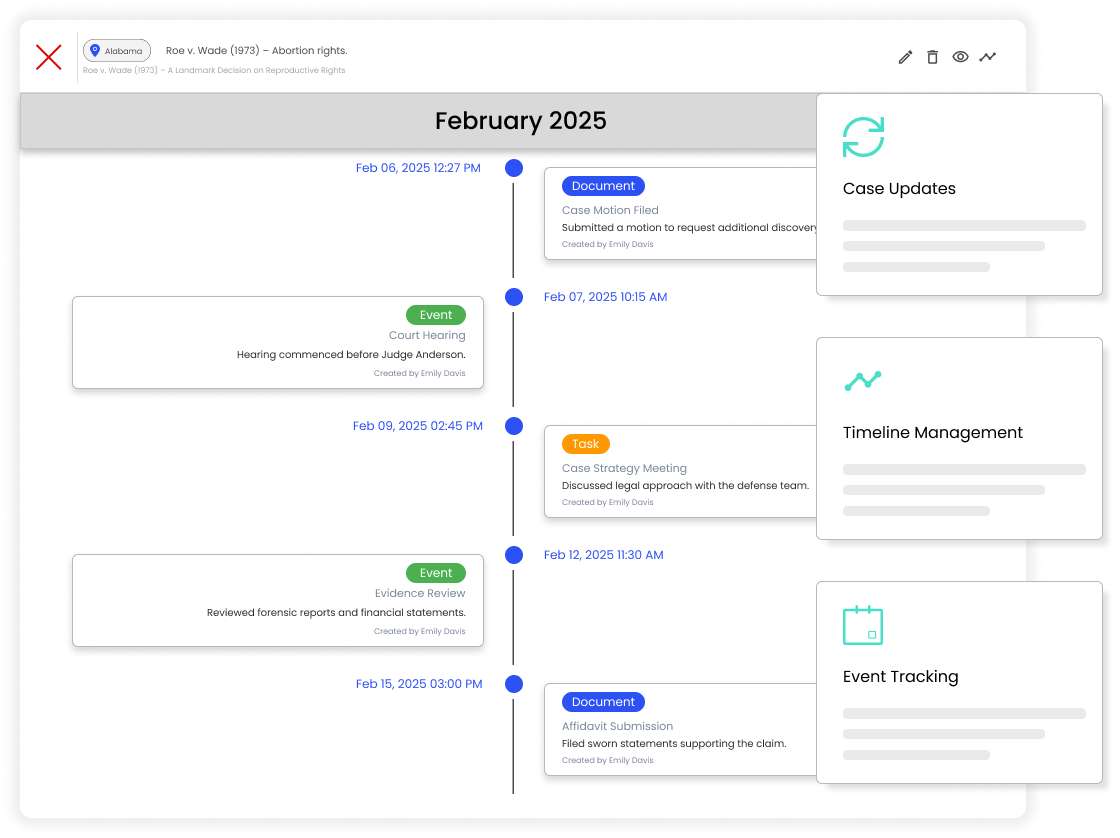Click the Event badge on Evidence Review card
1120x838 pixels.
(x=436, y=572)
